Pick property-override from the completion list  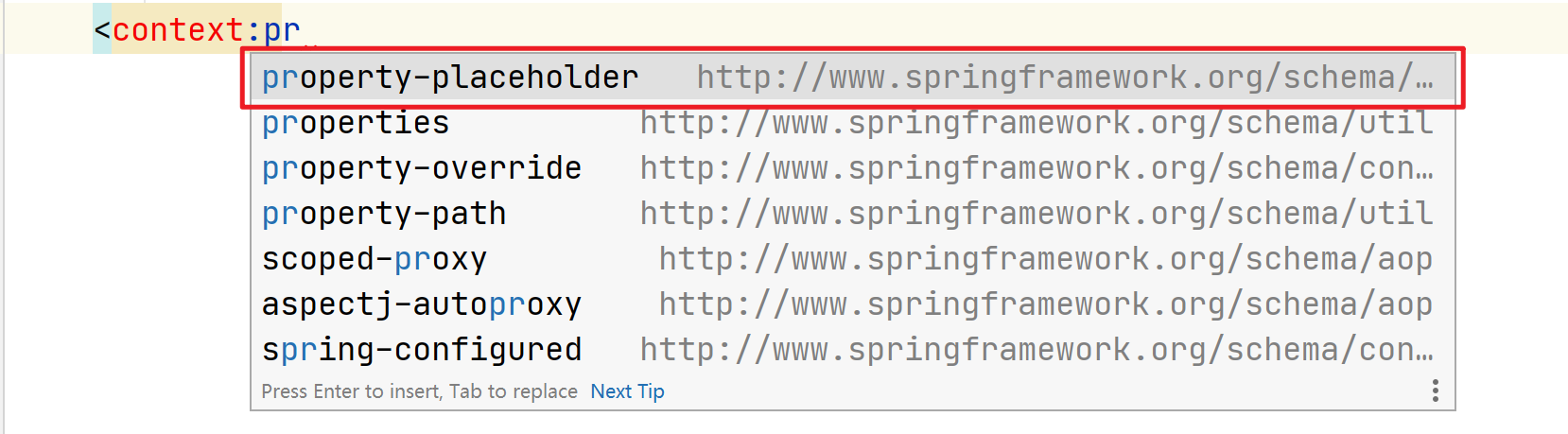tap(422, 168)
